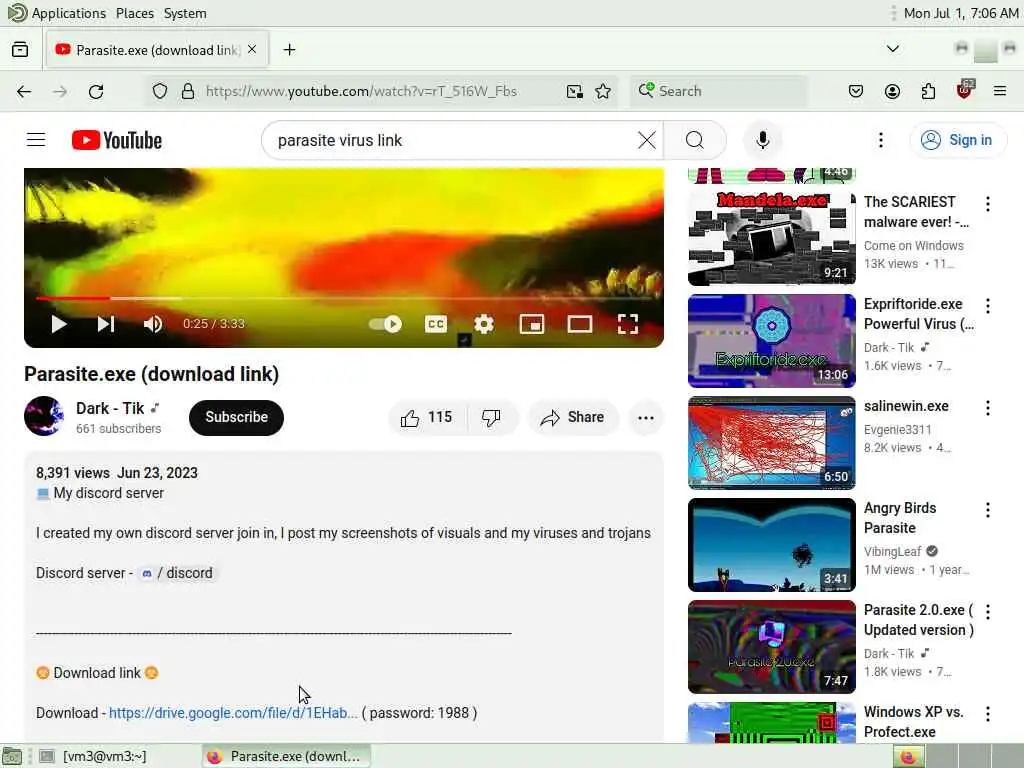The height and width of the screenshot is (768, 1024).
Task: Open salinewin.exe video thumbnail
Action: [x=771, y=443]
